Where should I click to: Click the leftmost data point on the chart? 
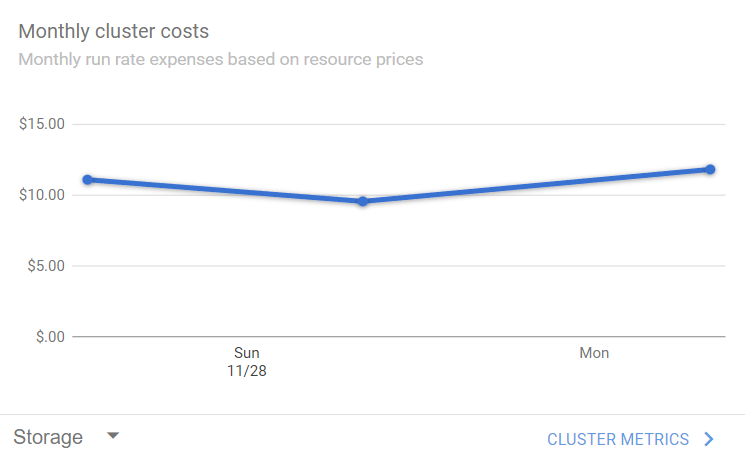88,180
